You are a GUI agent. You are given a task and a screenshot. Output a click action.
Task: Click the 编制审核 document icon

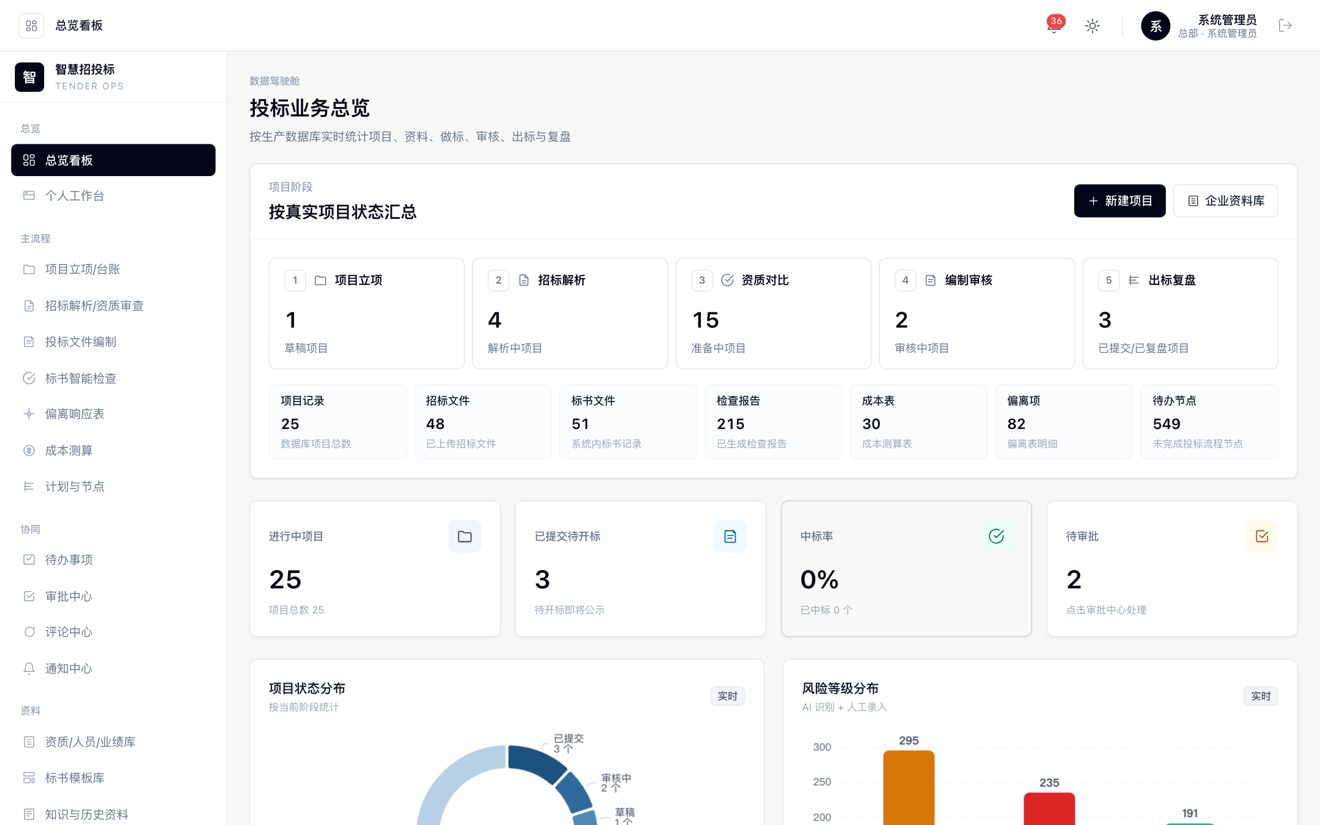coord(930,281)
